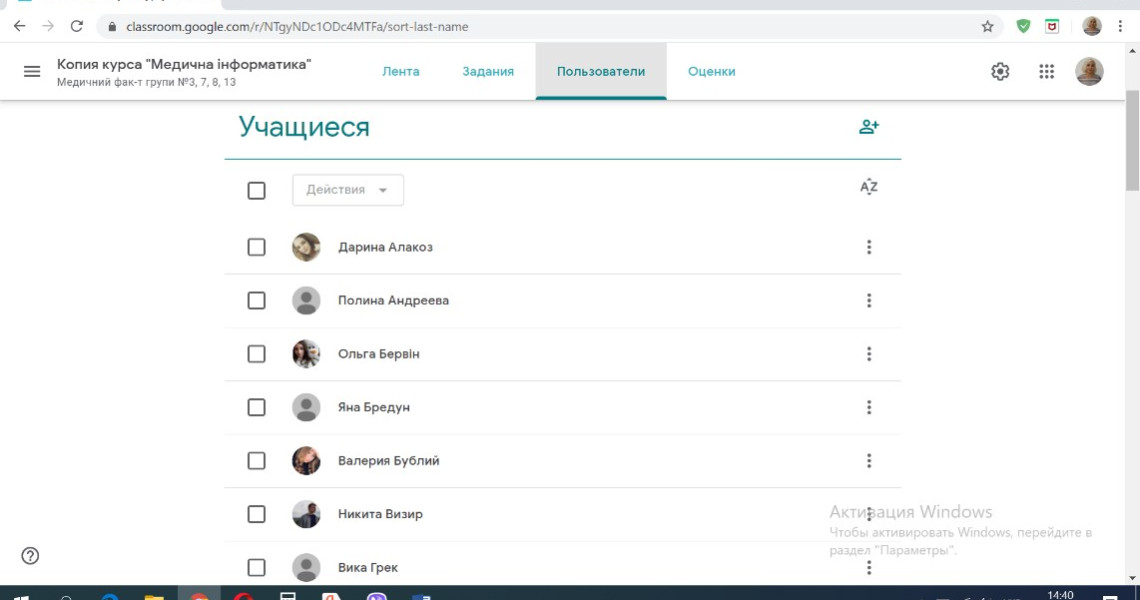
Task: Select the Ольга Бервін checkbox
Action: [x=256, y=354]
